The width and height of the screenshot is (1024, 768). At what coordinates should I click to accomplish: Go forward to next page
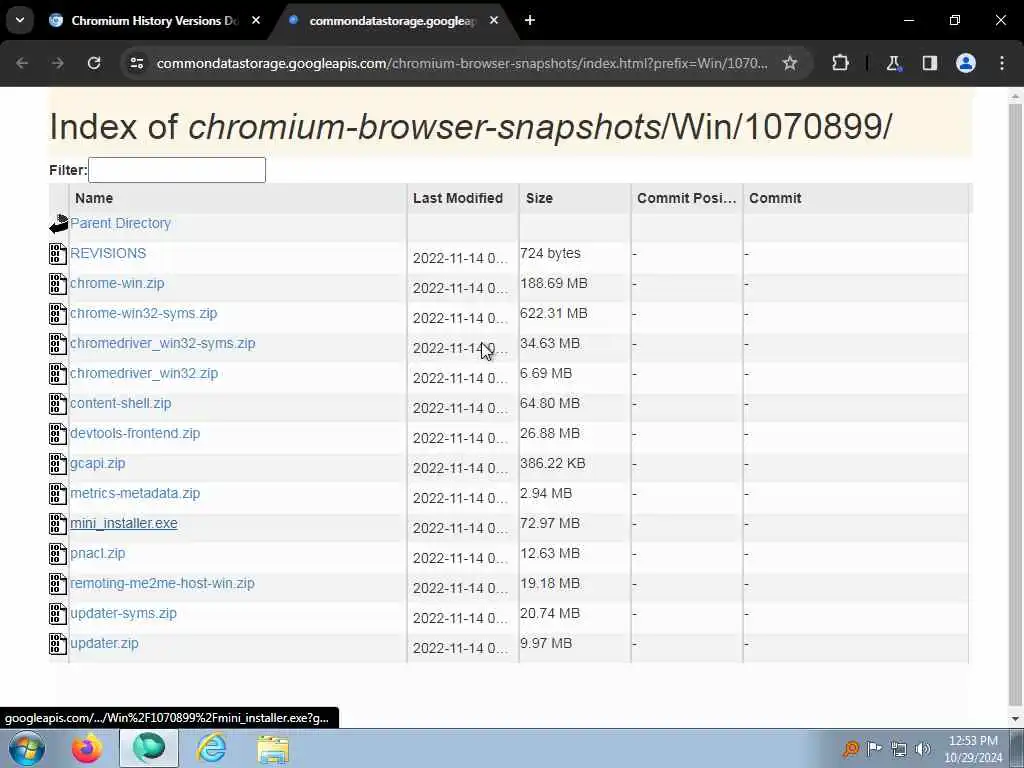click(58, 63)
